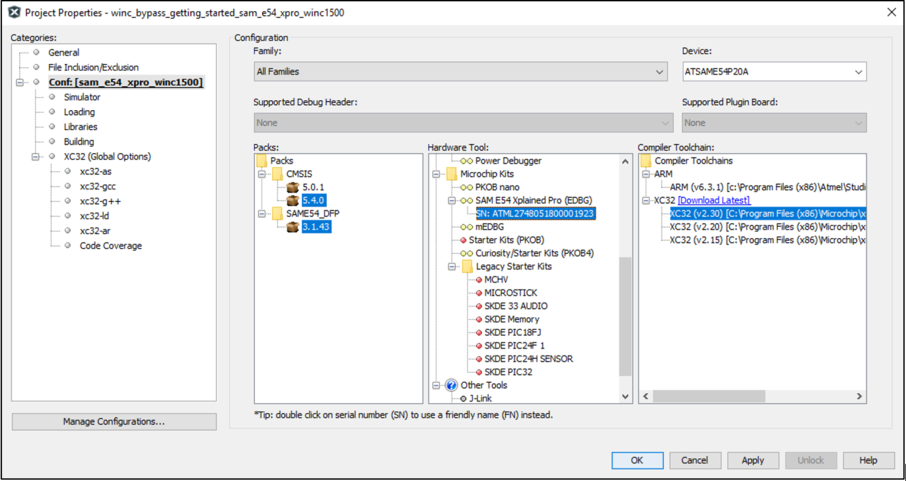Select the General category
Image resolution: width=906 pixels, height=481 pixels.
[x=64, y=53]
